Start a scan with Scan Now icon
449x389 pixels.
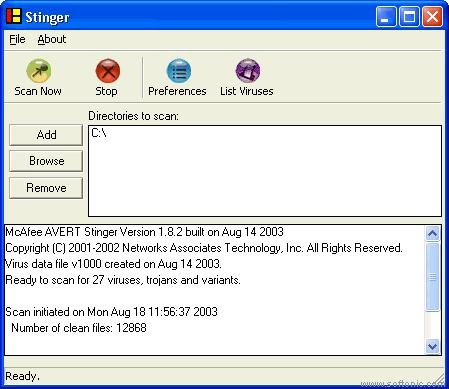(x=38, y=71)
